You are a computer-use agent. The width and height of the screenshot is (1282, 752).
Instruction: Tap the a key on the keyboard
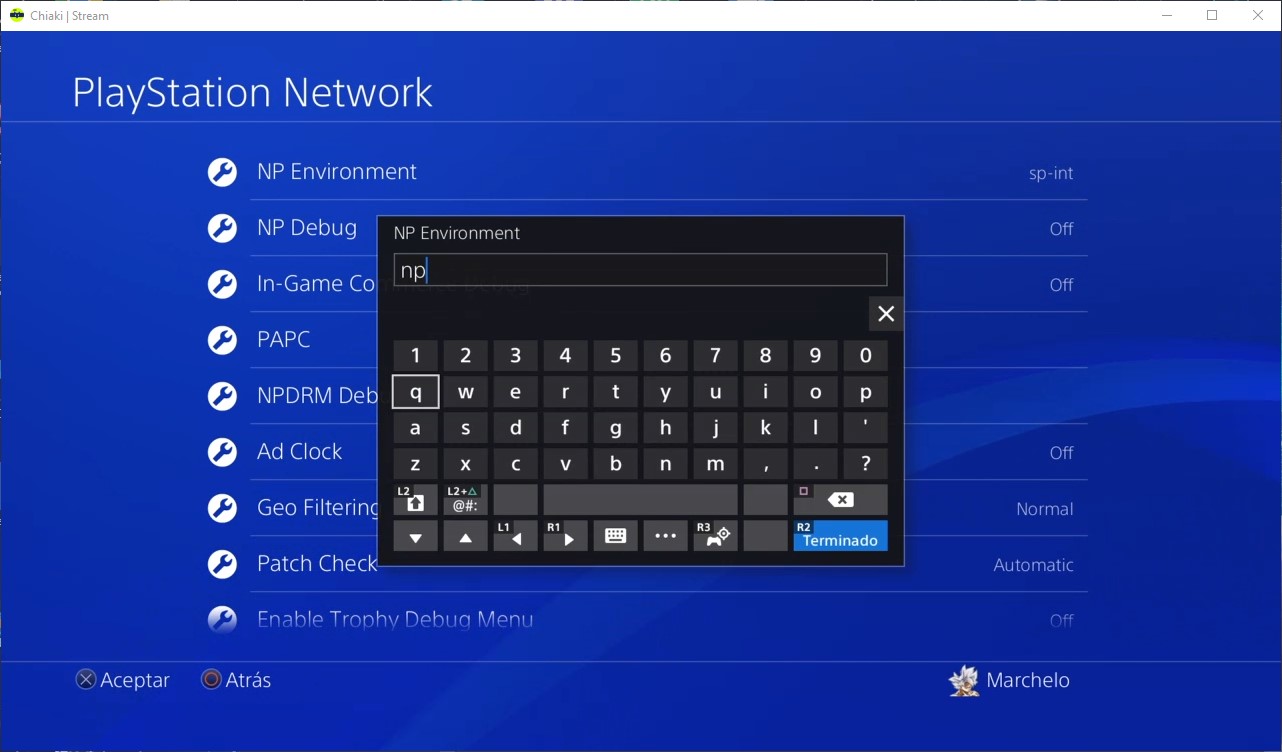(x=416, y=428)
